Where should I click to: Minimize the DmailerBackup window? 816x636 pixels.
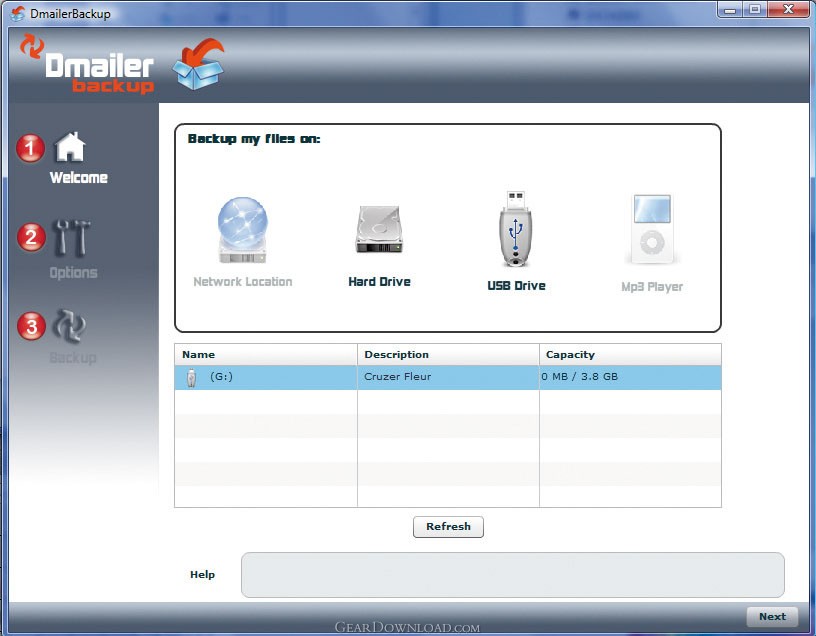coord(730,10)
